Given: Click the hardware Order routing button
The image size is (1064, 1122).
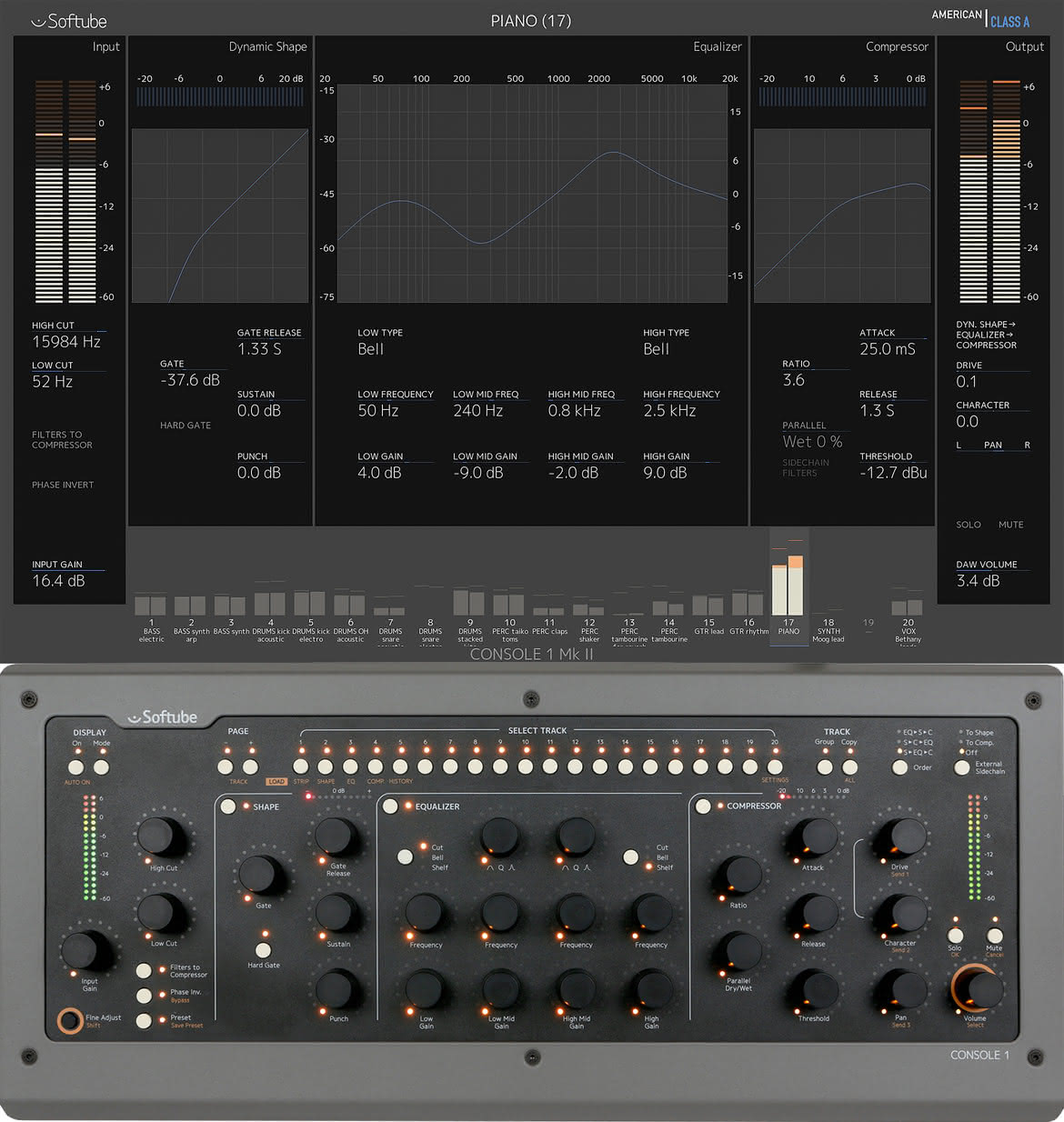Looking at the screenshot, I should (899, 766).
